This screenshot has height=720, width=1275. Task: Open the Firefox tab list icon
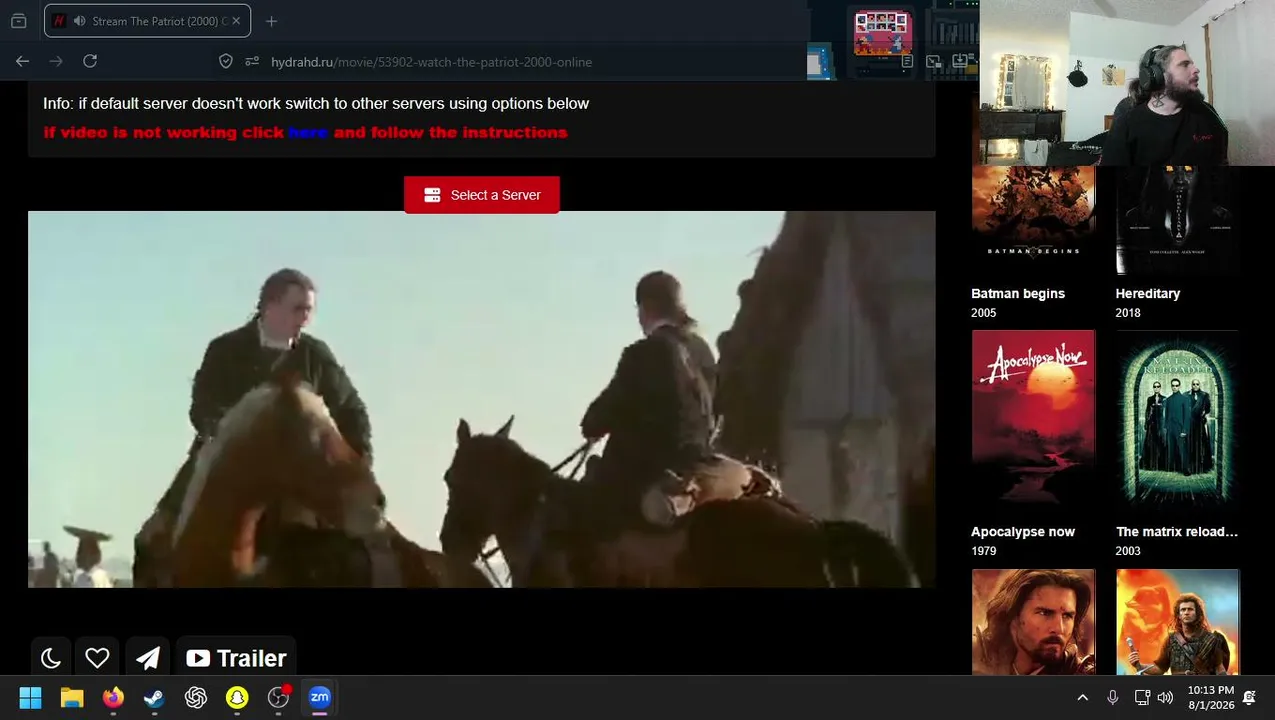click(18, 21)
